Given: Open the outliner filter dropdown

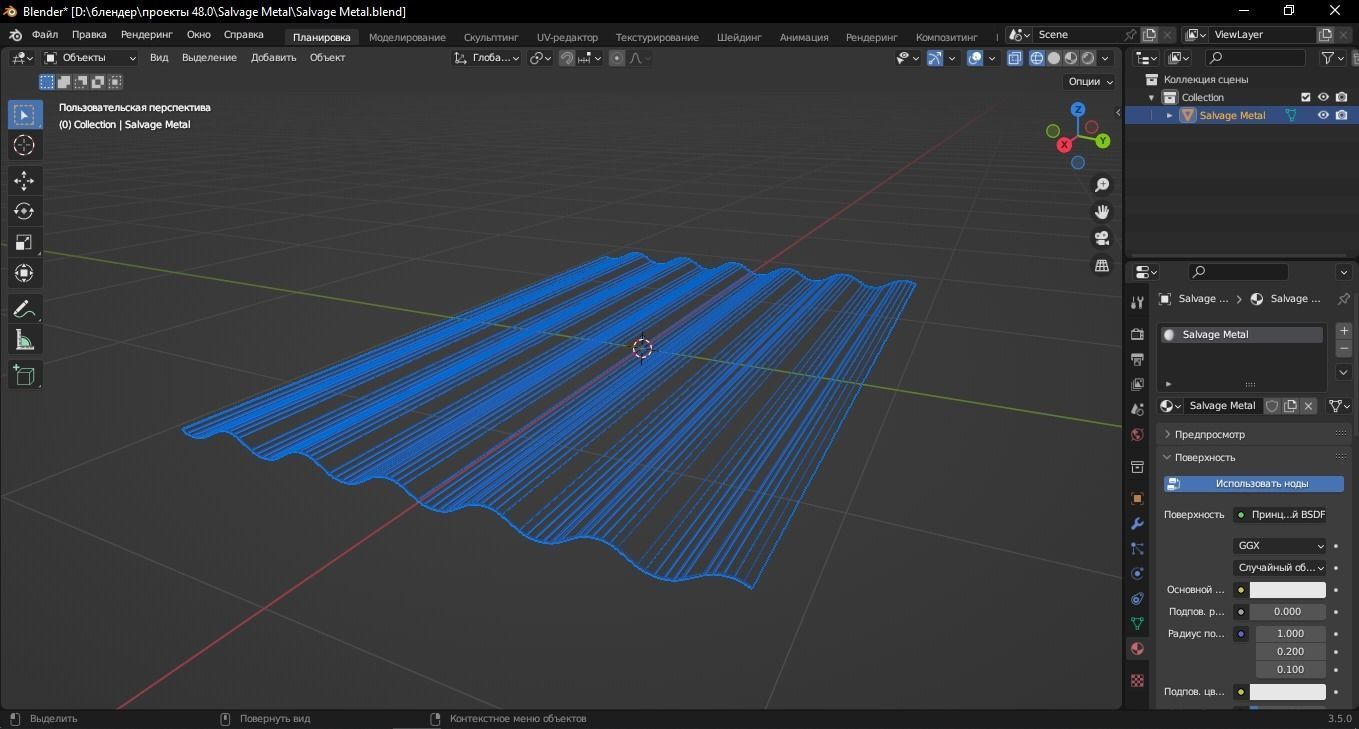Looking at the screenshot, I should (1333, 58).
